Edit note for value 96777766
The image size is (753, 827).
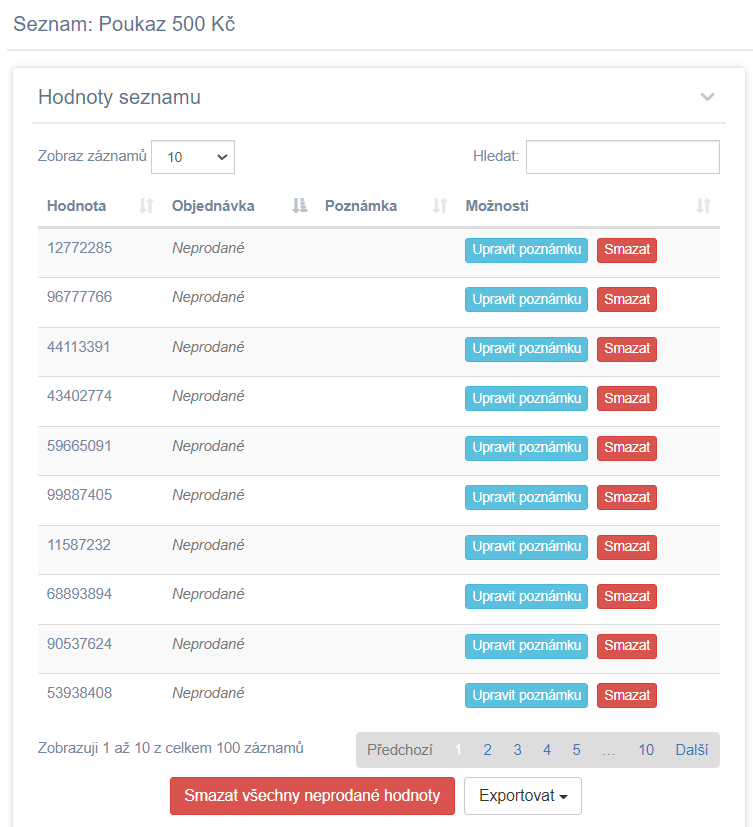point(526,300)
